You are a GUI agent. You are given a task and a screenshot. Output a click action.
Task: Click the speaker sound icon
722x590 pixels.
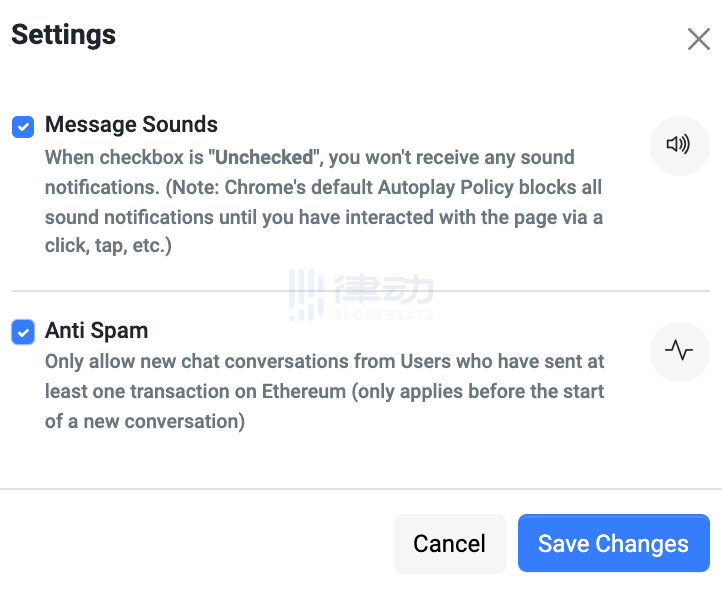[x=679, y=145]
